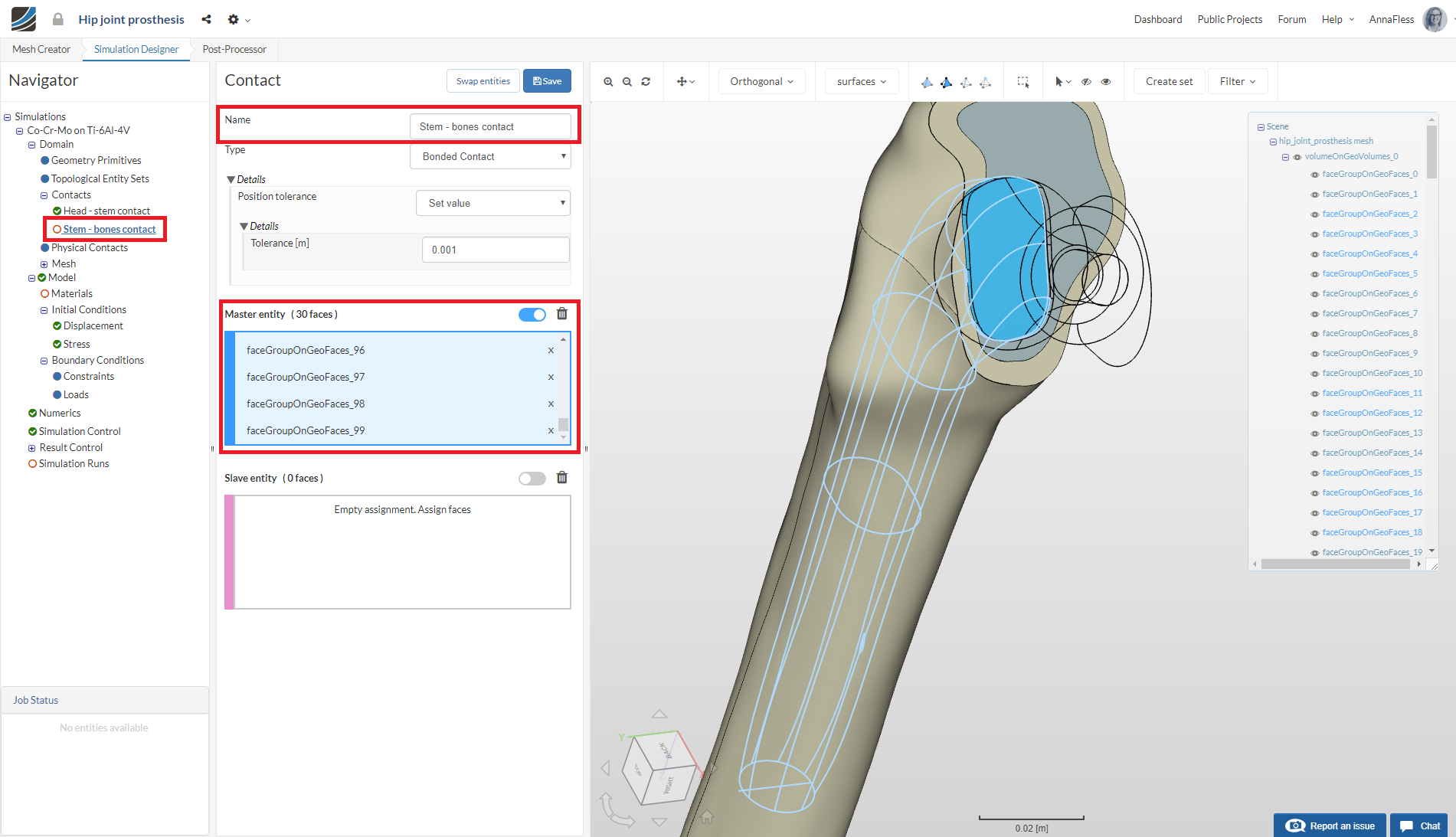Activate the box selection tool
The image size is (1456, 837).
(1022, 82)
